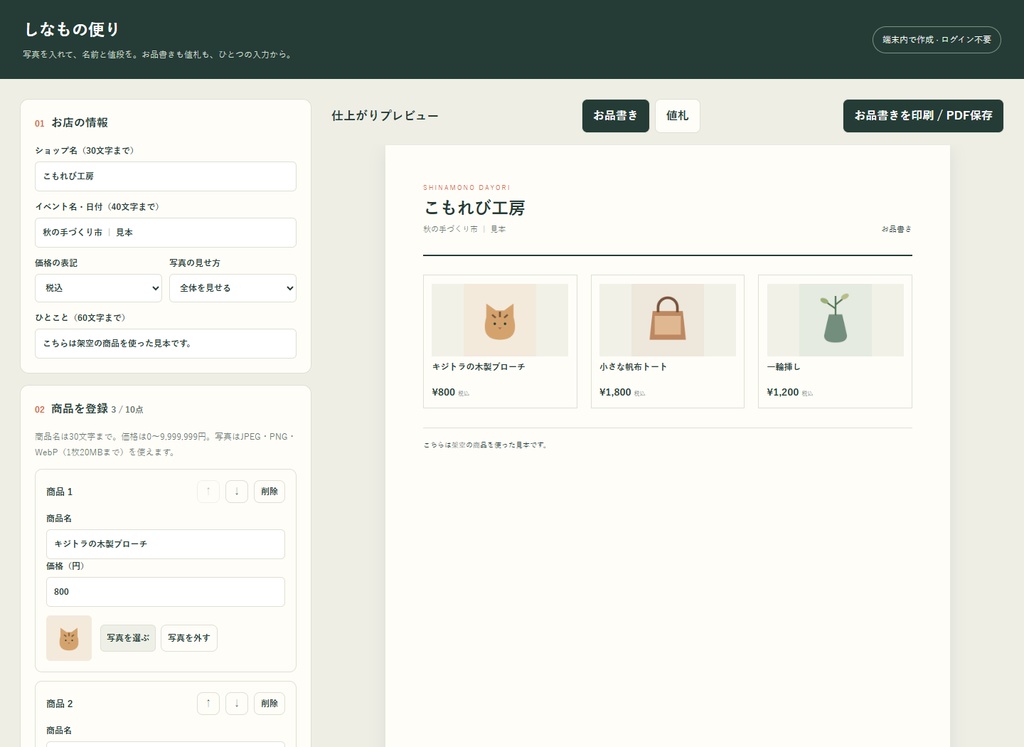Click the 端末内で作成・ログイン不要 badge
Screen dimensions: 1024x747
coord(936,40)
